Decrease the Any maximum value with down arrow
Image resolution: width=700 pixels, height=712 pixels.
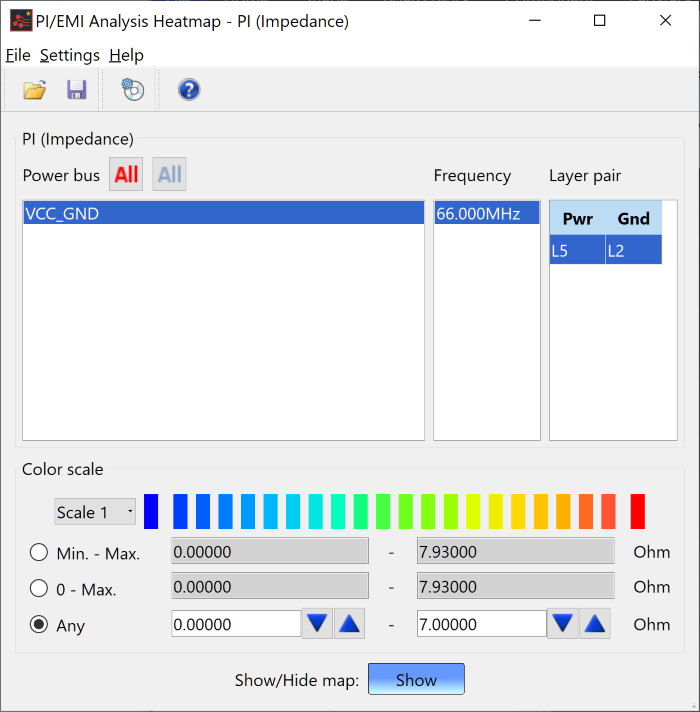pyautogui.click(x=562, y=624)
